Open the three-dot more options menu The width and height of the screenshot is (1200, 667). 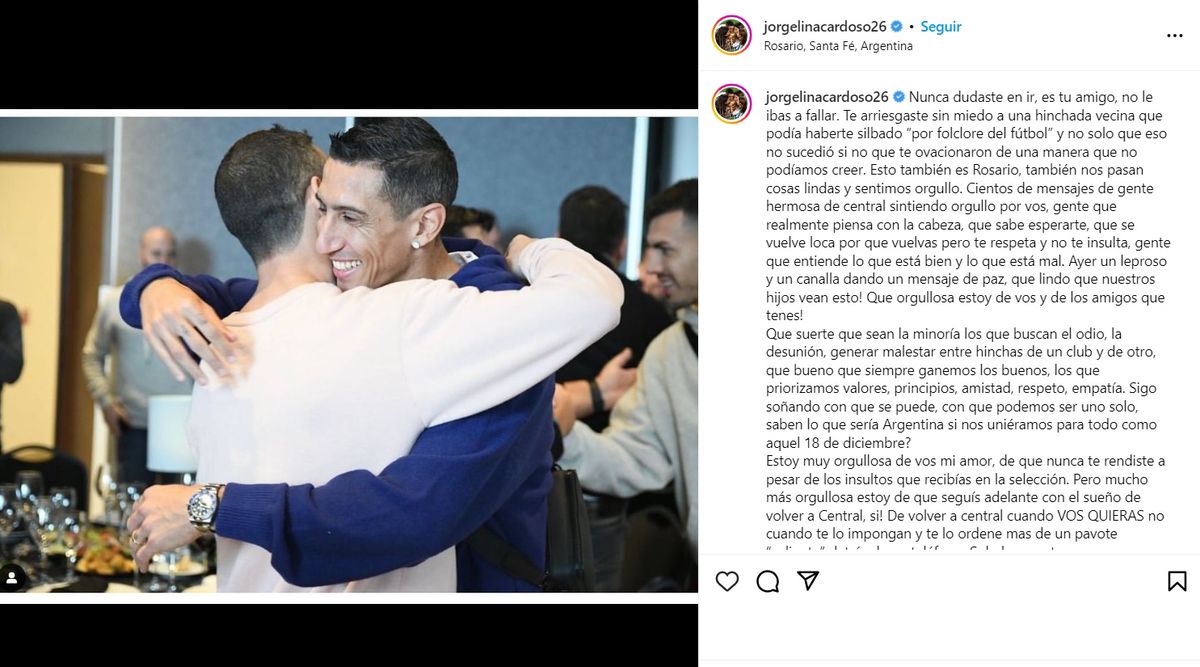point(1175,35)
